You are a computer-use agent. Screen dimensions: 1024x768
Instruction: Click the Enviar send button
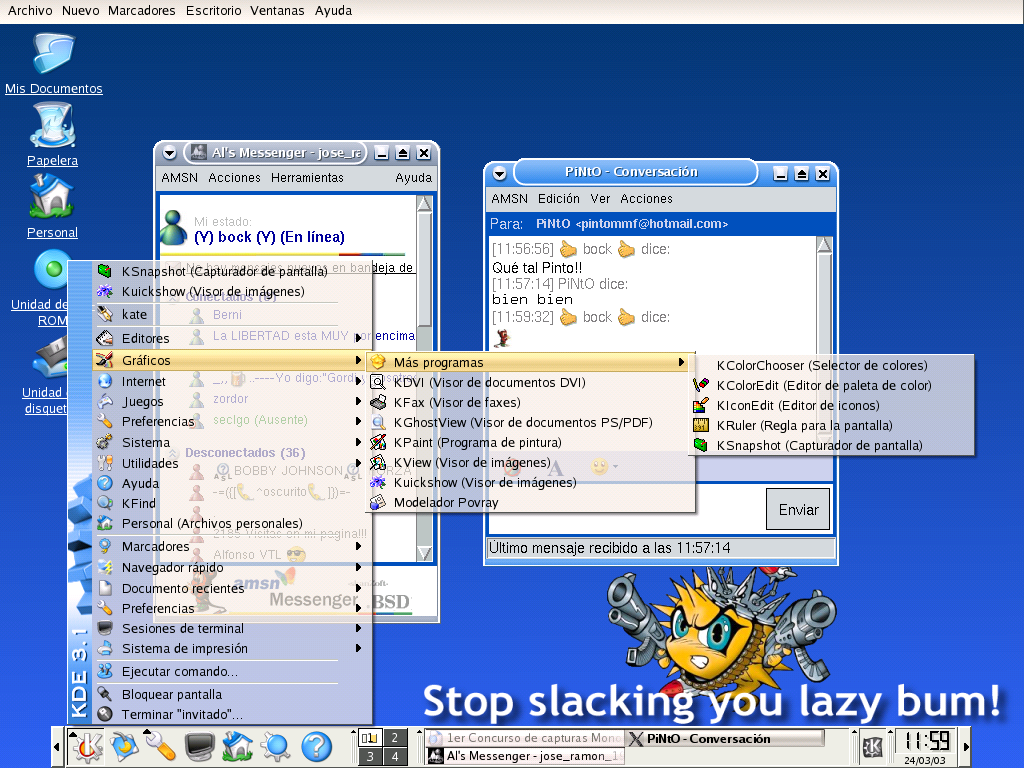798,509
